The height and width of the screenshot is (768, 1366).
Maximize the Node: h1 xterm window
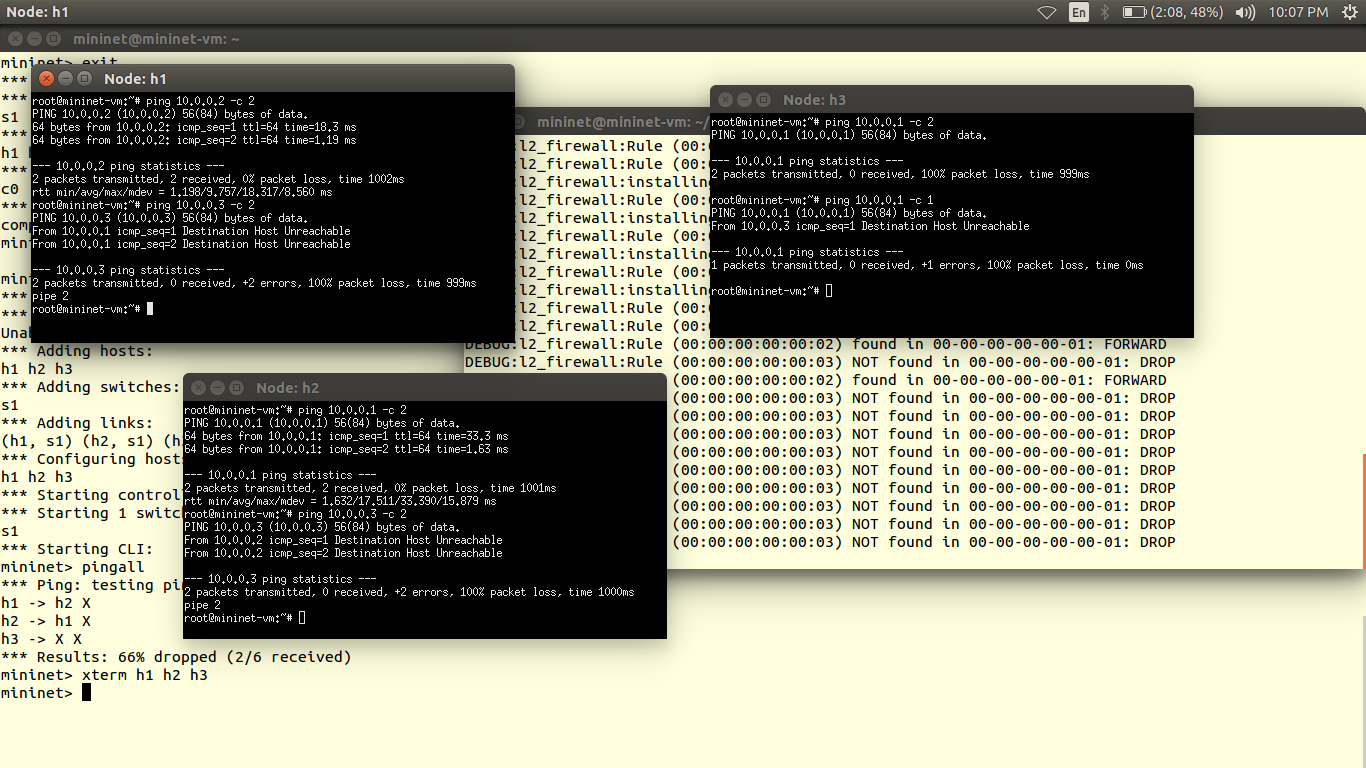[x=85, y=78]
